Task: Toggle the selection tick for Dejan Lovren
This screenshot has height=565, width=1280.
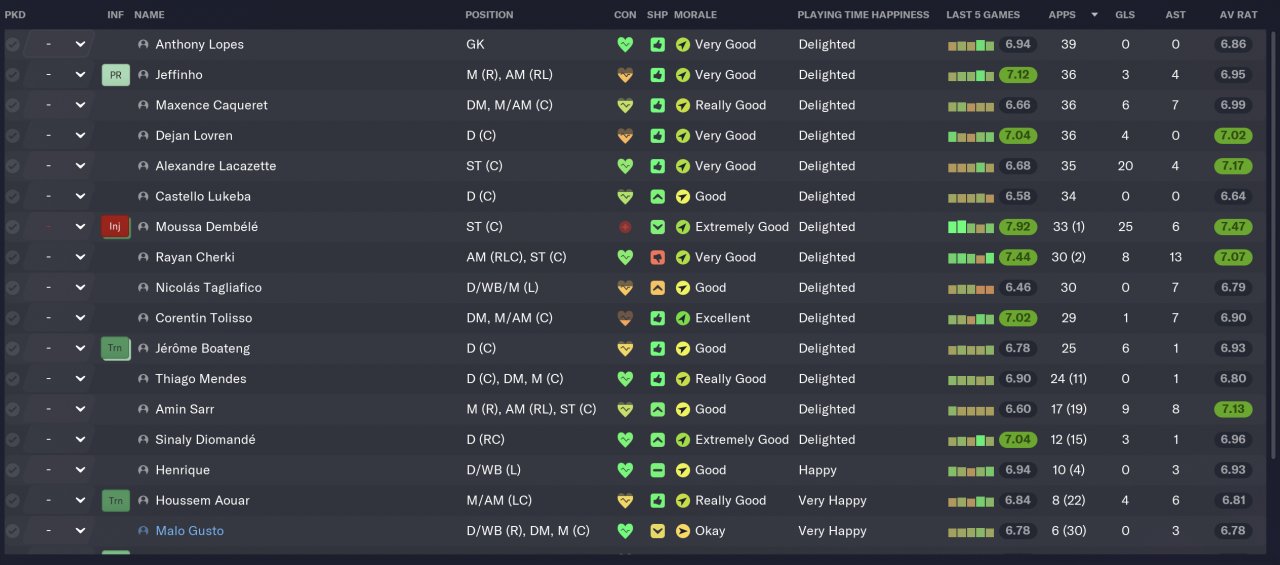Action: [12, 136]
